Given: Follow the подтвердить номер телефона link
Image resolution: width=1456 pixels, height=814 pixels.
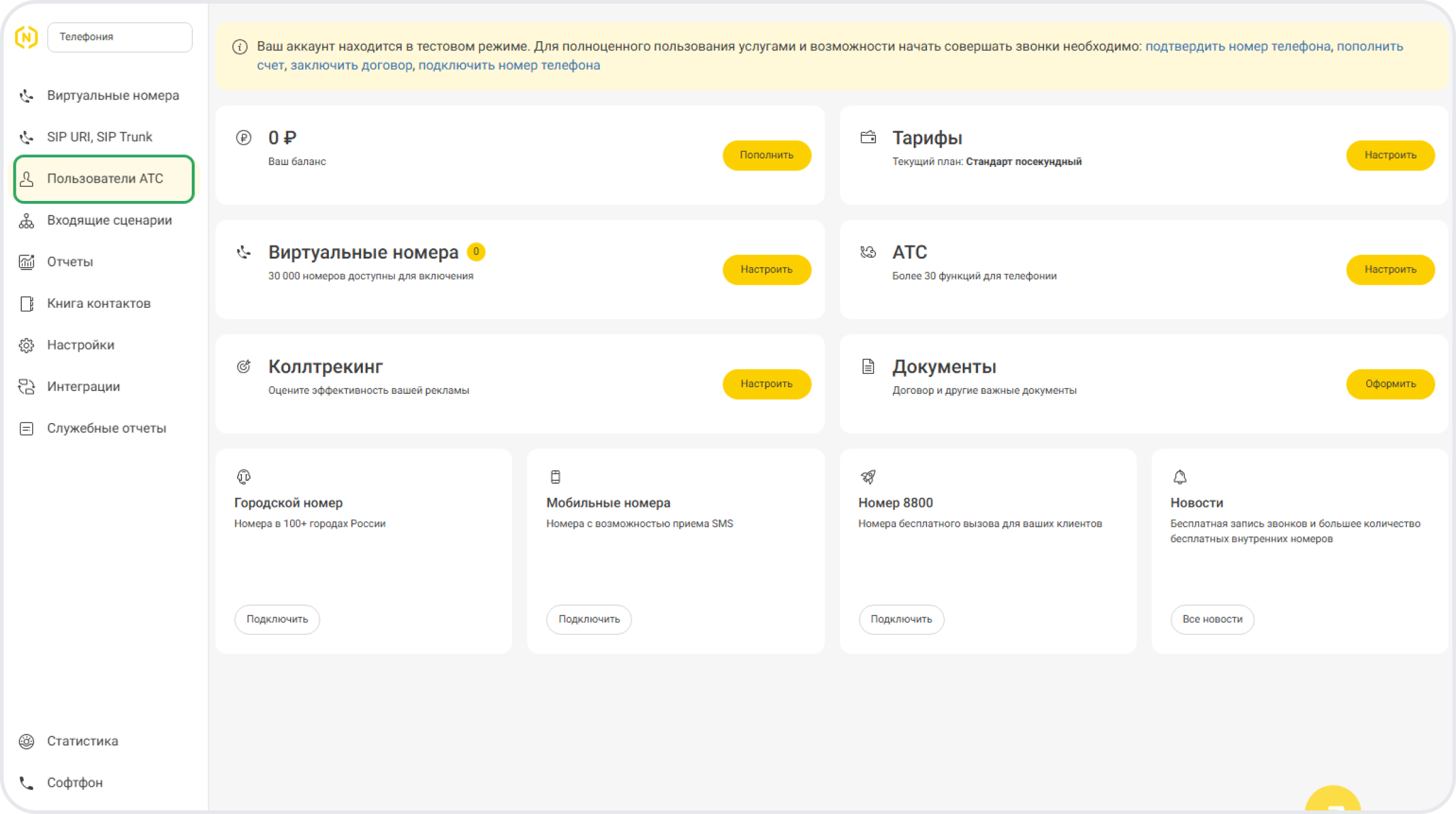Looking at the screenshot, I should pyautogui.click(x=1237, y=47).
